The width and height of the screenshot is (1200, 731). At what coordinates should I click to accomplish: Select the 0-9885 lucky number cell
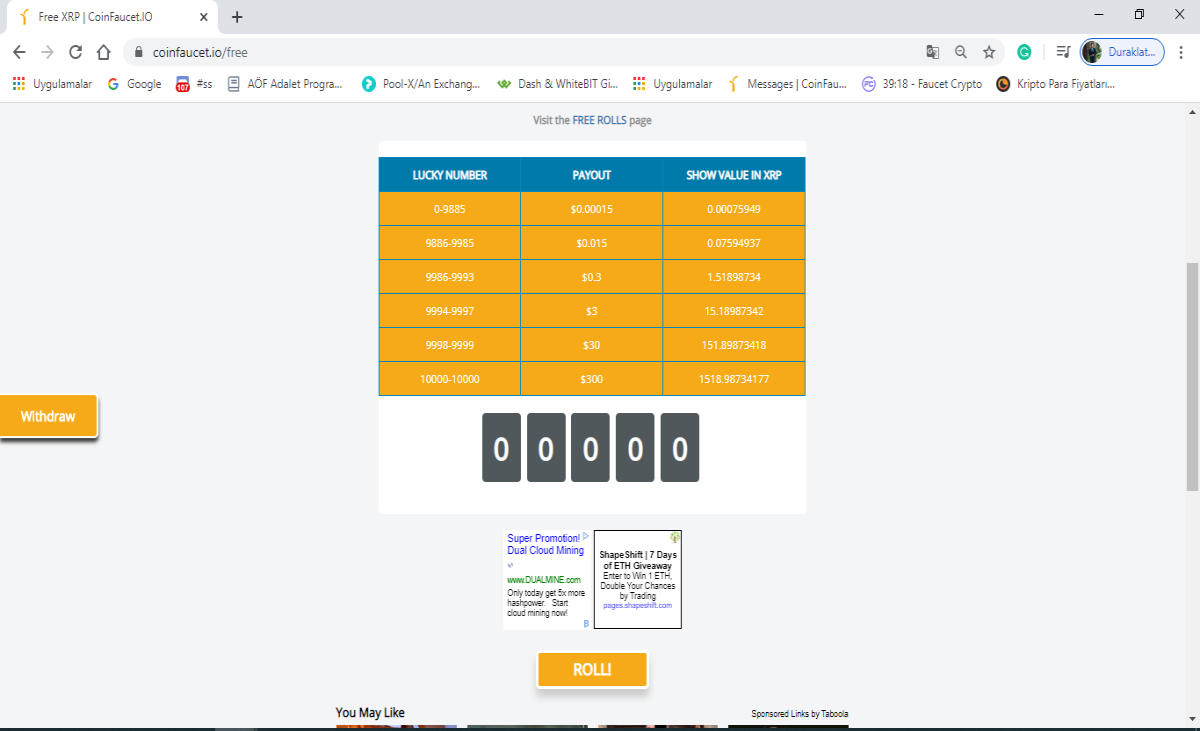pos(450,209)
